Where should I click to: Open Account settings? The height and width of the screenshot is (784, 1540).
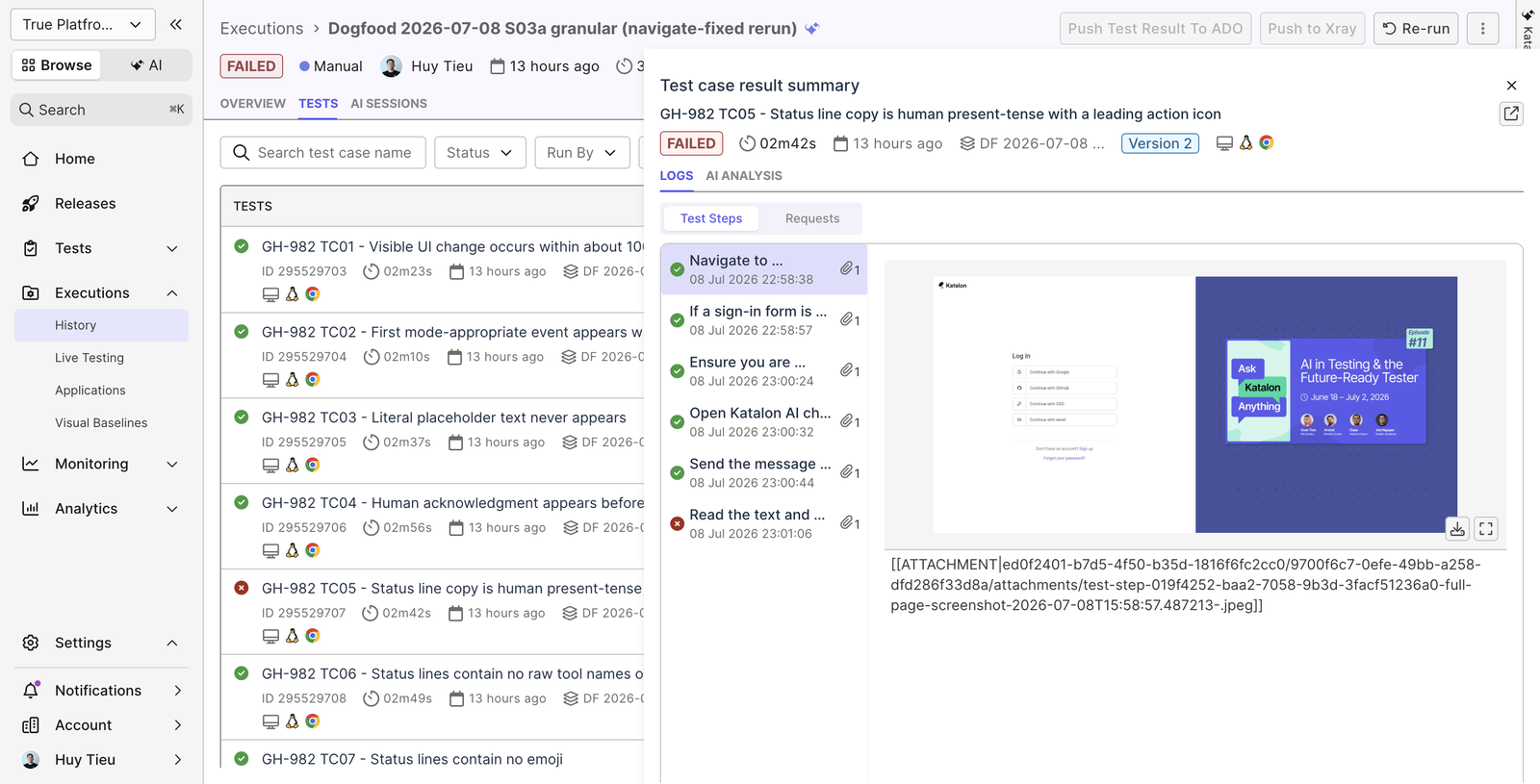(101, 725)
